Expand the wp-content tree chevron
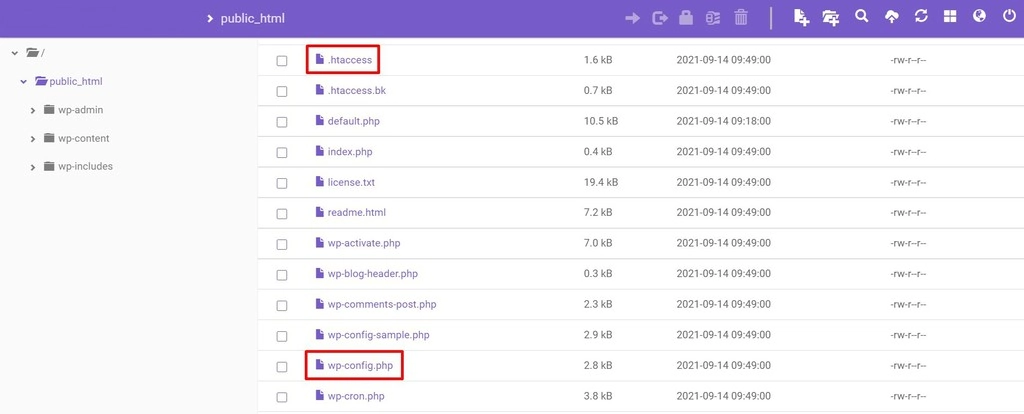Image resolution: width=1024 pixels, height=414 pixels. 33,139
